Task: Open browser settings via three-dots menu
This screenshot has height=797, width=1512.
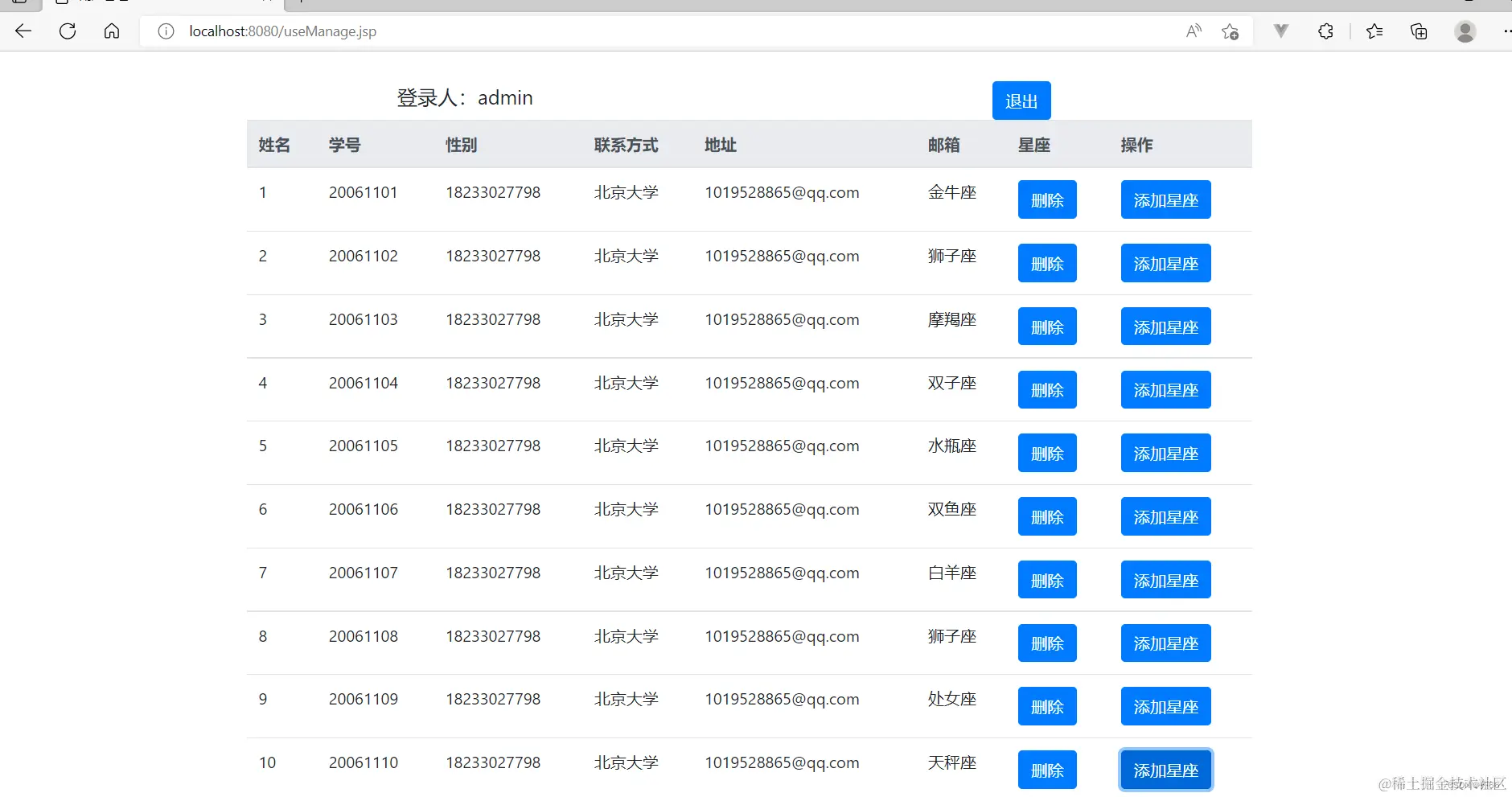Action: [1506, 31]
